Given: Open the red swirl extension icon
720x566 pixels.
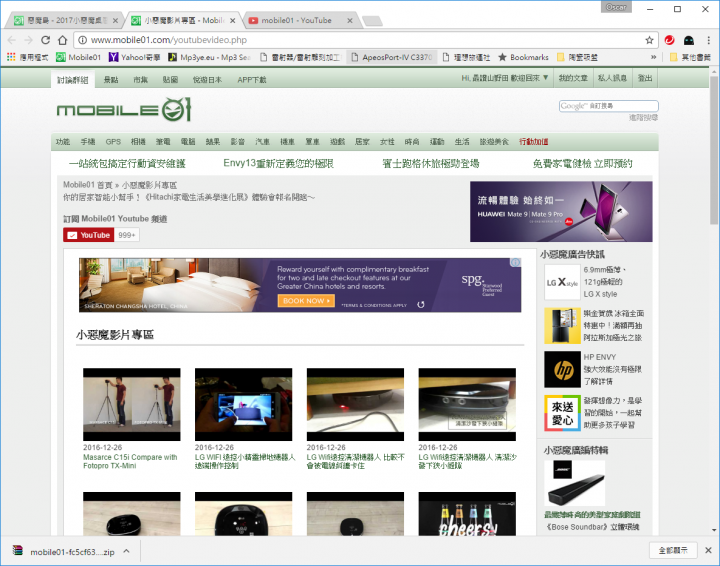Looking at the screenshot, I should pos(669,40).
